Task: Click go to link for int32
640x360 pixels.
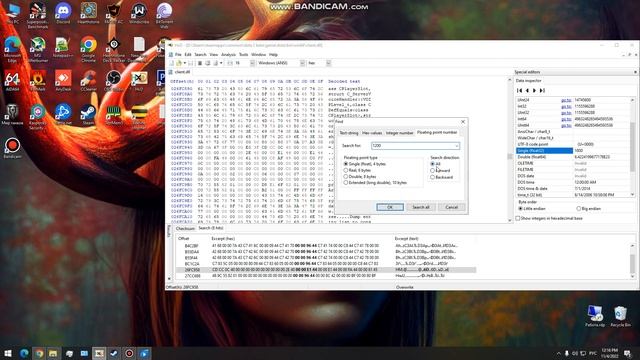Action: point(566,106)
